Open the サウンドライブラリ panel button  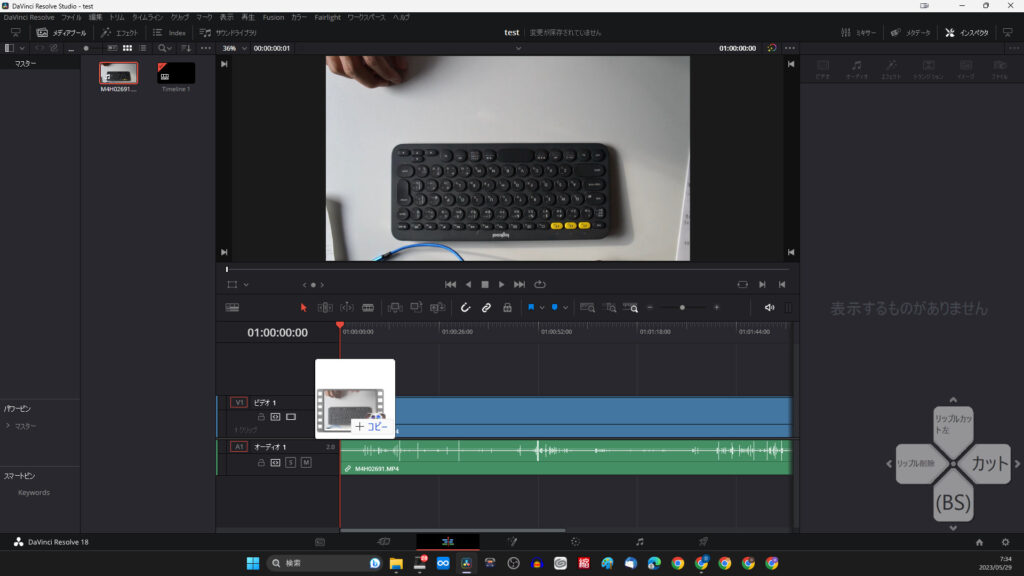(x=228, y=33)
